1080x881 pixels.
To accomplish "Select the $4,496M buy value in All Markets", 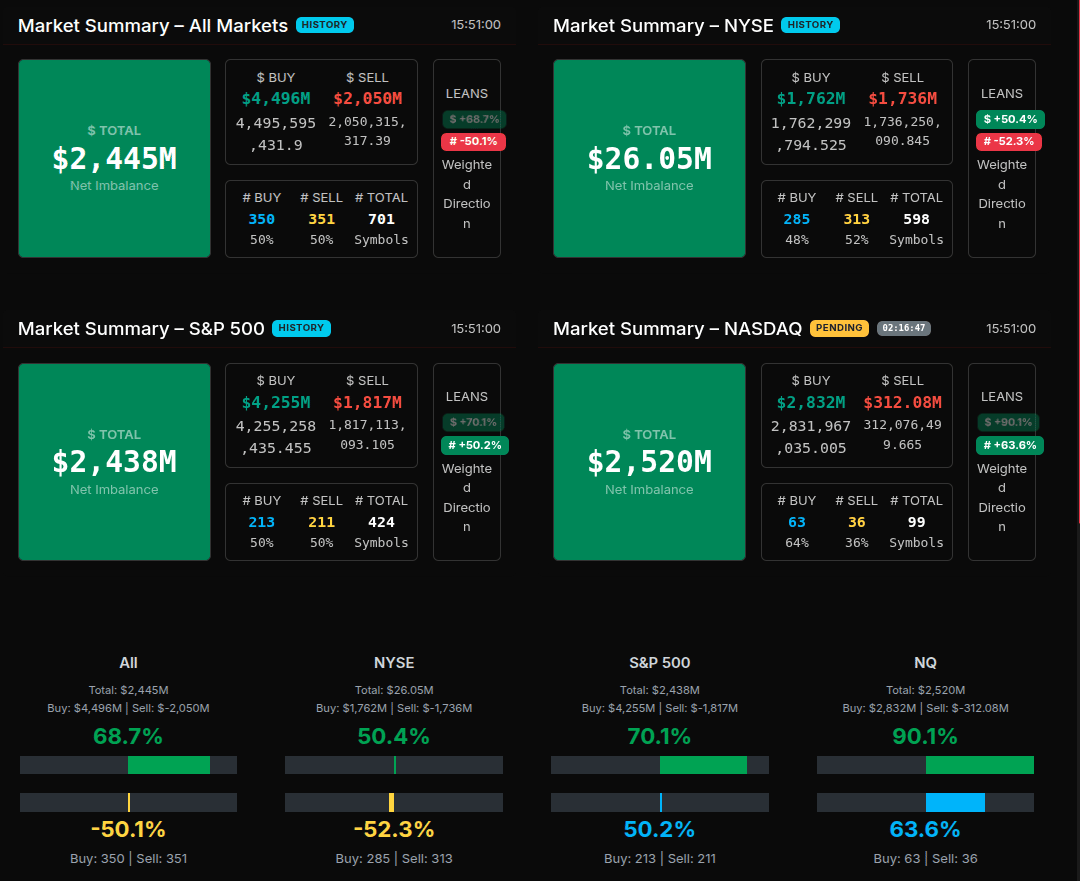I will click(x=276, y=98).
